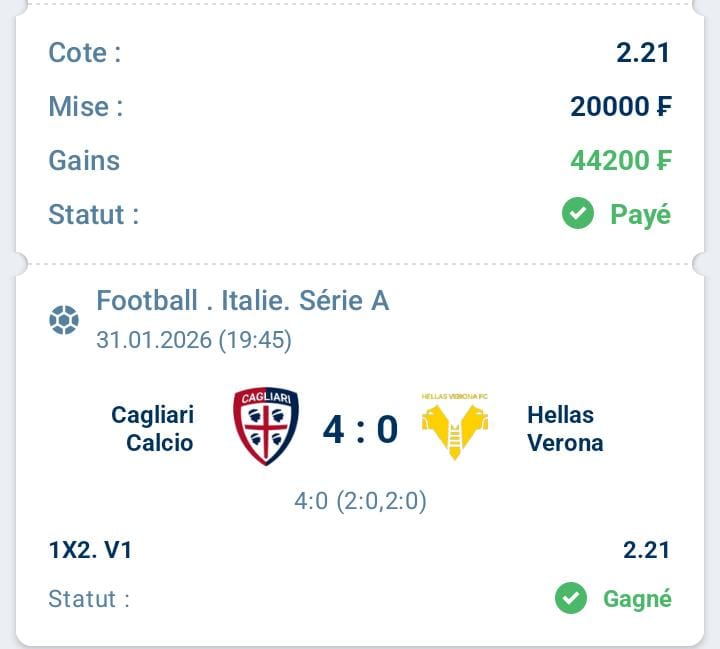720x649 pixels.
Task: Click the green checkmark beside Gagné
Action: [x=571, y=599]
